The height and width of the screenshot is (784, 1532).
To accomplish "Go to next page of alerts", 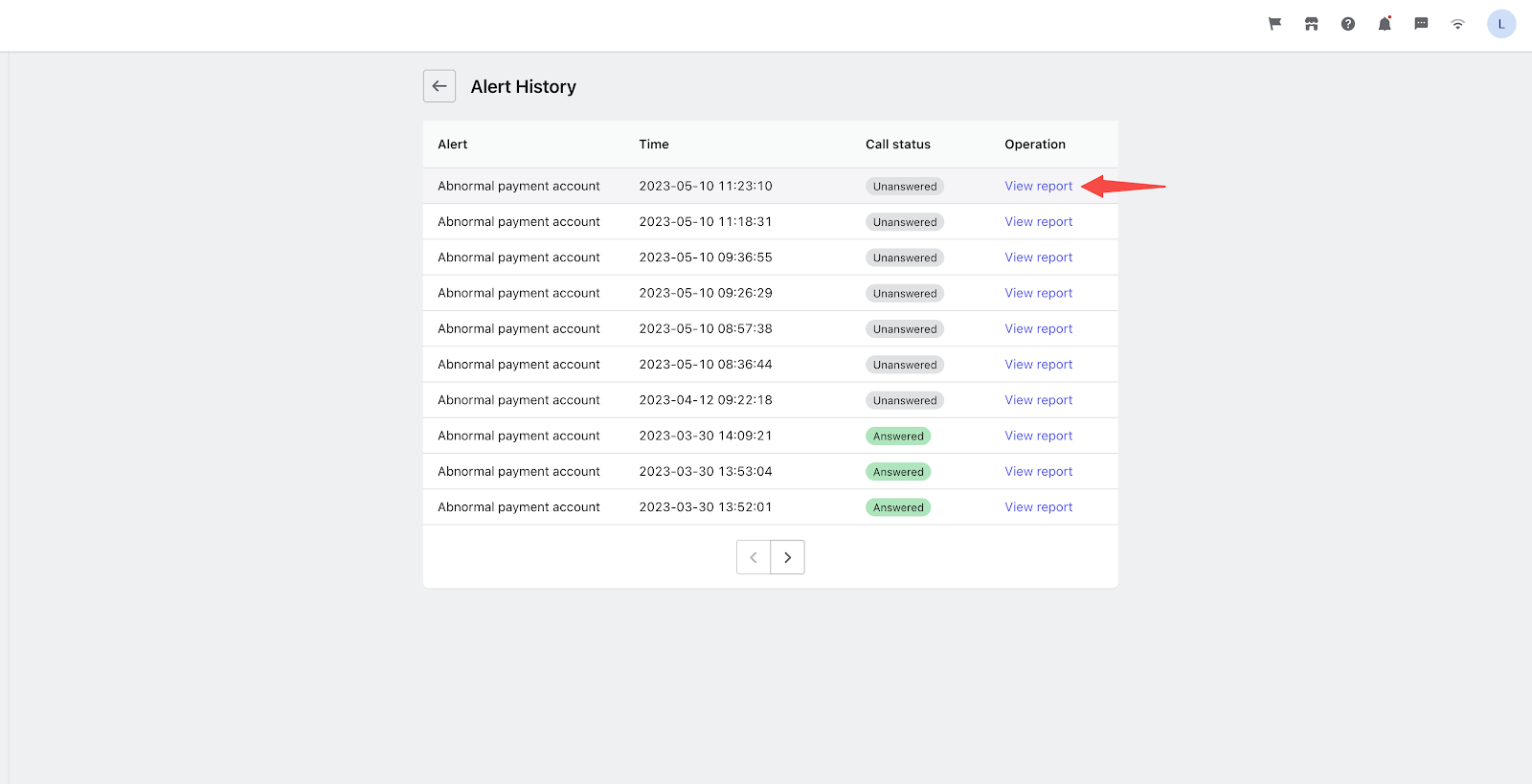I will 788,557.
